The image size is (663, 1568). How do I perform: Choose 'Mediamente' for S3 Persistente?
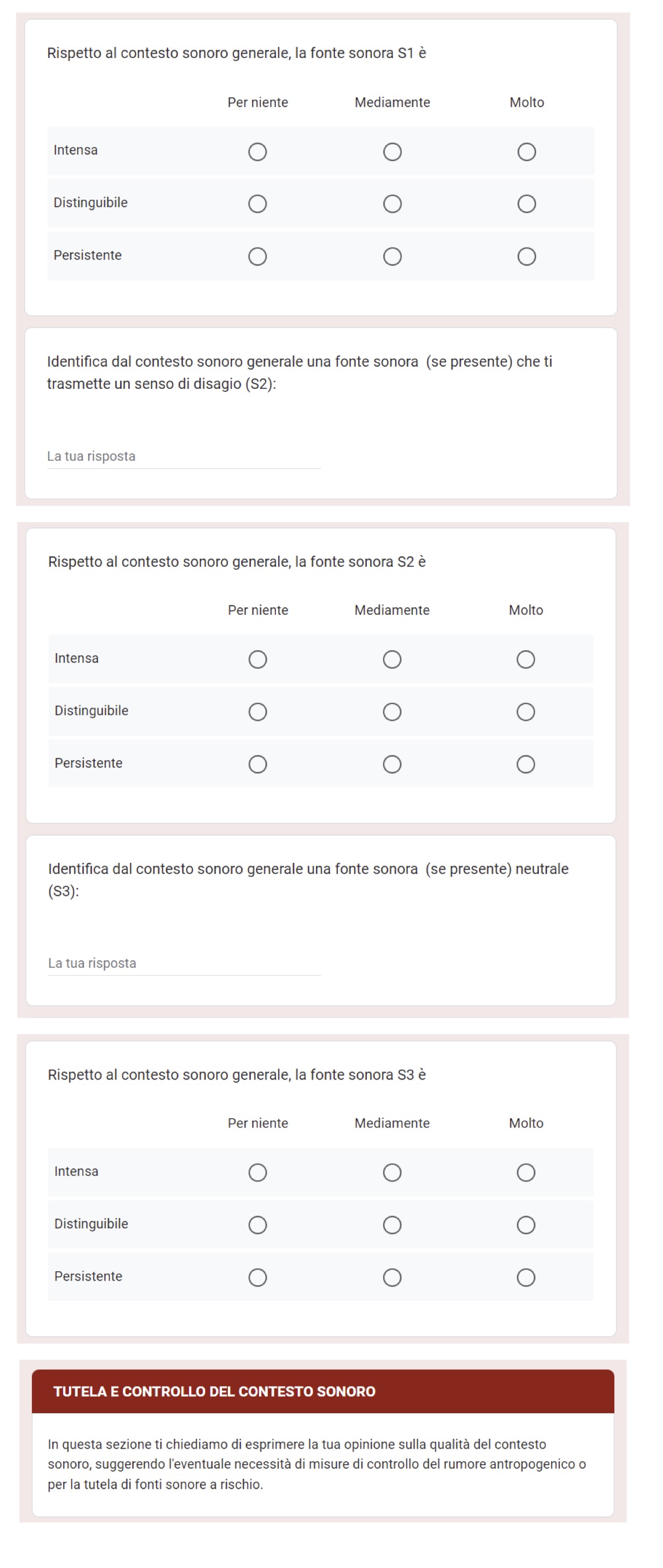(x=392, y=1277)
